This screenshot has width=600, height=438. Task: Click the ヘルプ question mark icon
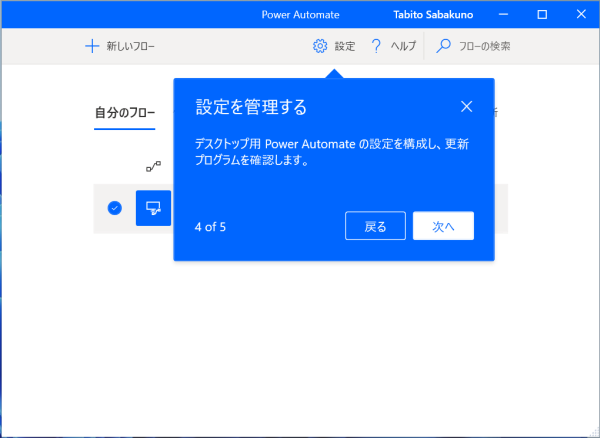pos(377,46)
